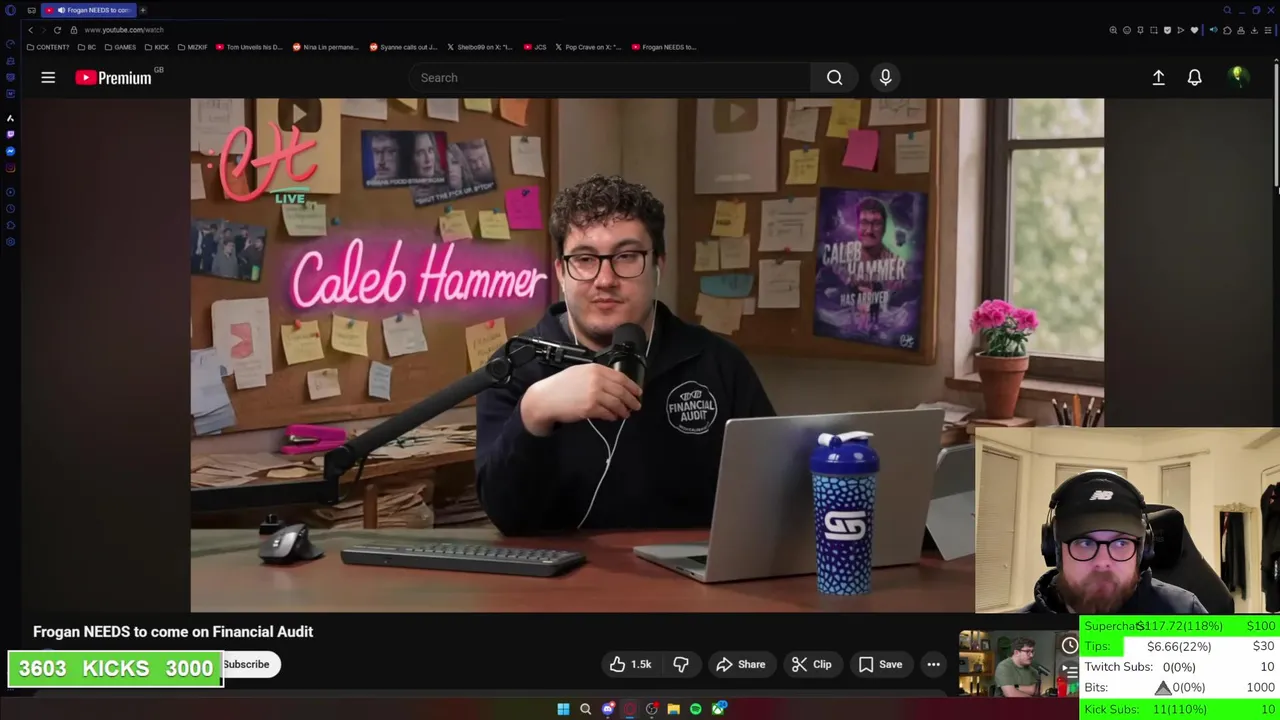Search tabs with title bar magnifier
Screen dimensions: 1280x720
(1227, 10)
